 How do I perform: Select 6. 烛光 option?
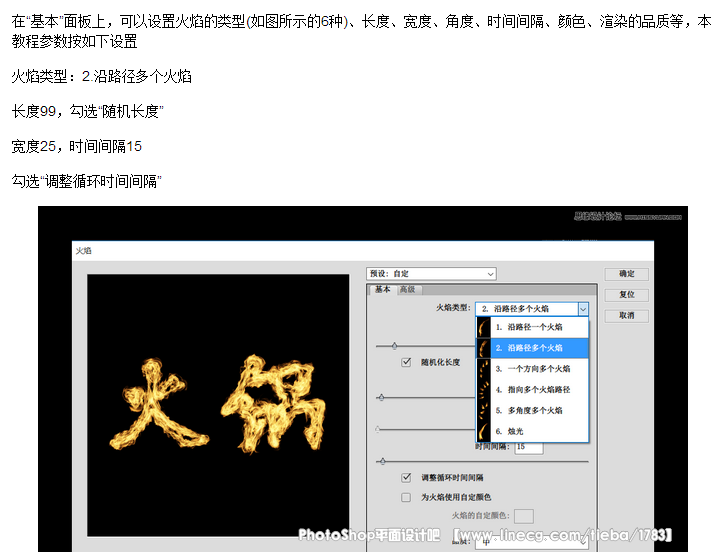[533, 431]
